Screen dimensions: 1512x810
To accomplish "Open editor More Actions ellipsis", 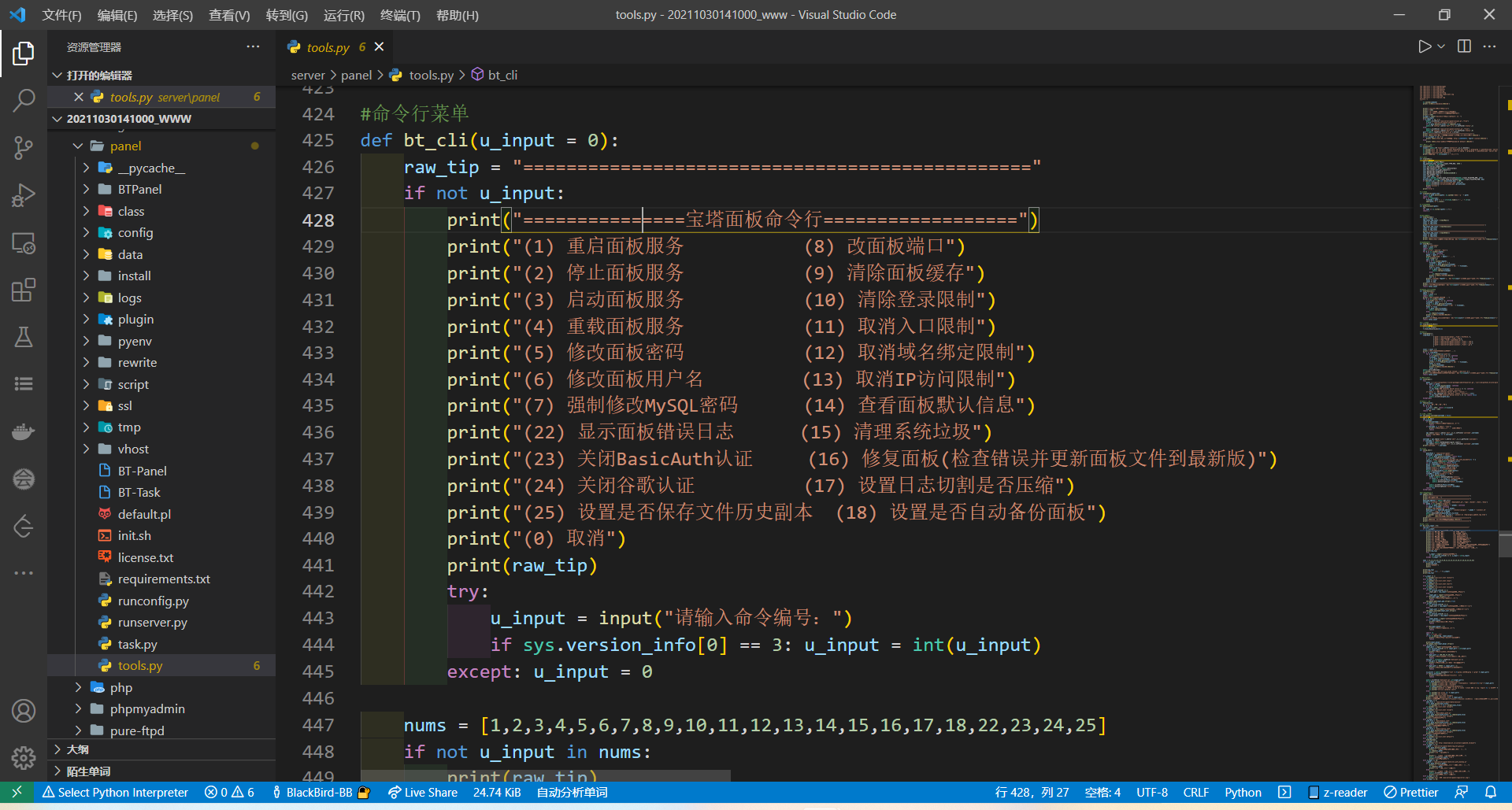I will click(x=1489, y=46).
